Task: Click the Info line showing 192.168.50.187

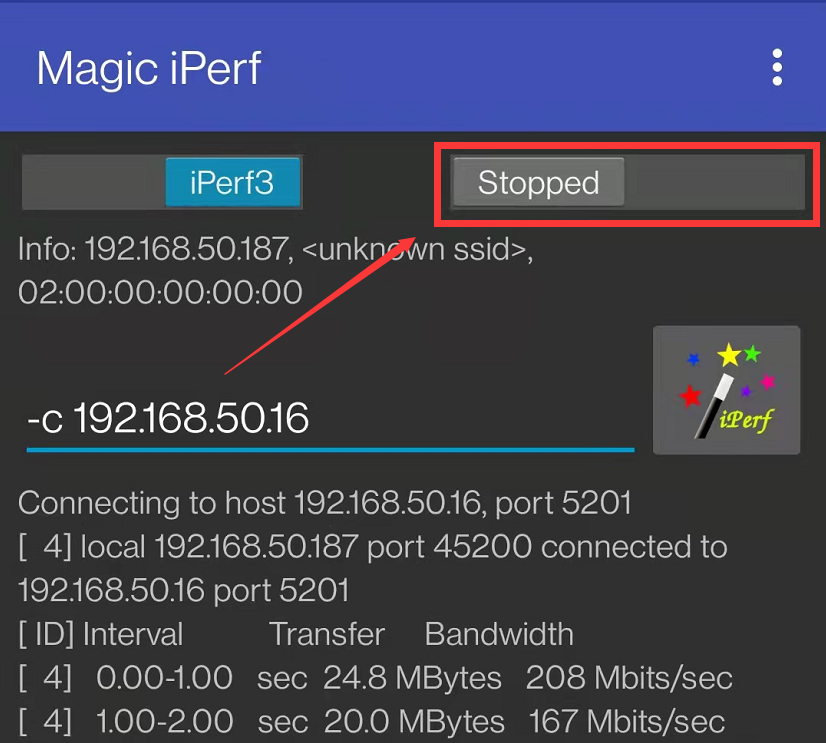Action: point(275,249)
